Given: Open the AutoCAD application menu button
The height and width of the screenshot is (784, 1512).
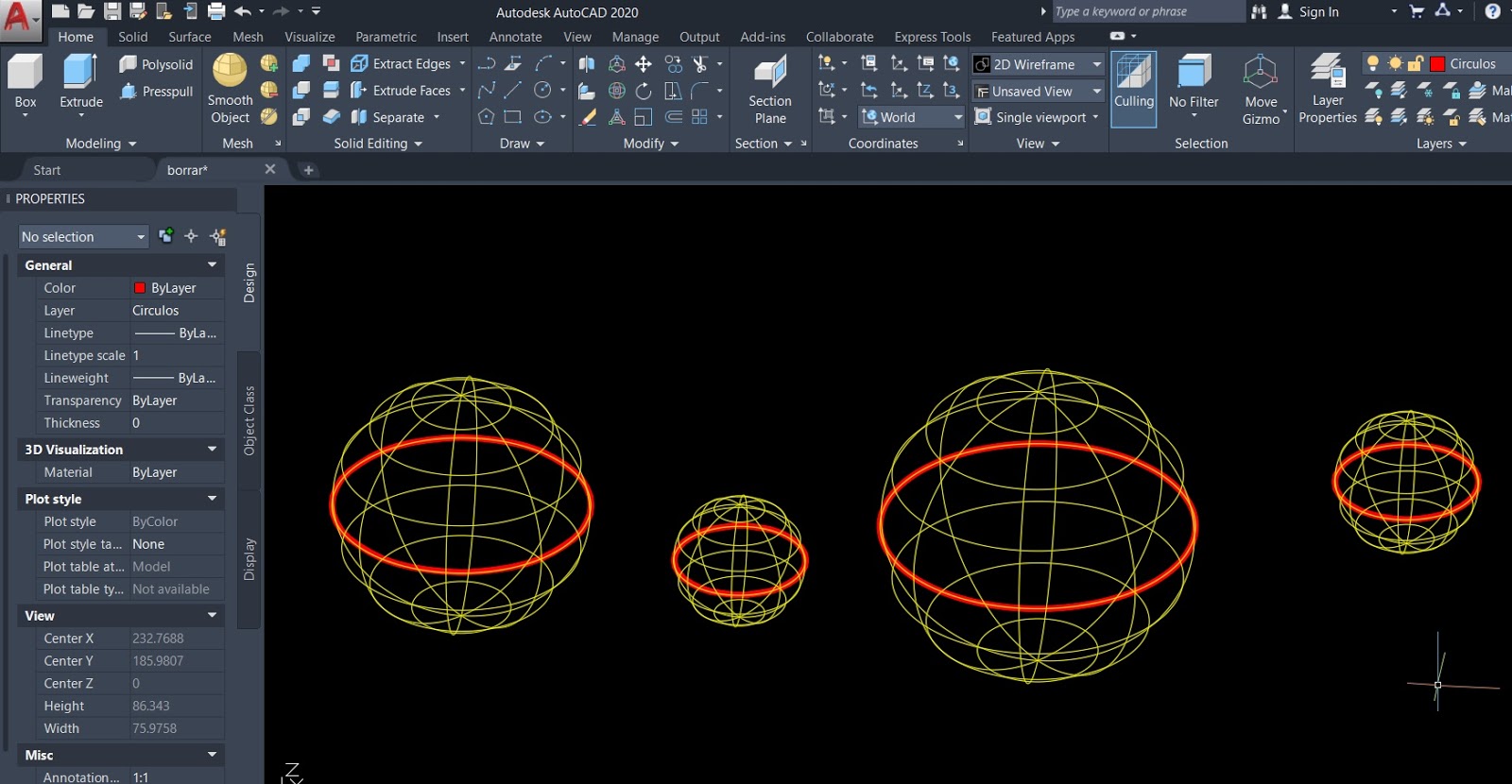Looking at the screenshot, I should pyautogui.click(x=20, y=19).
